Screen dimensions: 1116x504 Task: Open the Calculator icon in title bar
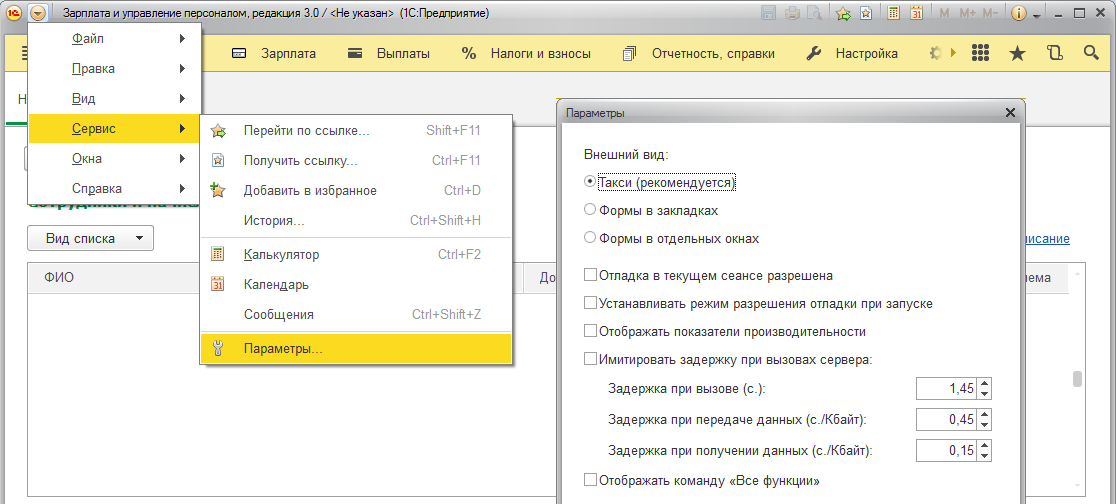tap(895, 13)
